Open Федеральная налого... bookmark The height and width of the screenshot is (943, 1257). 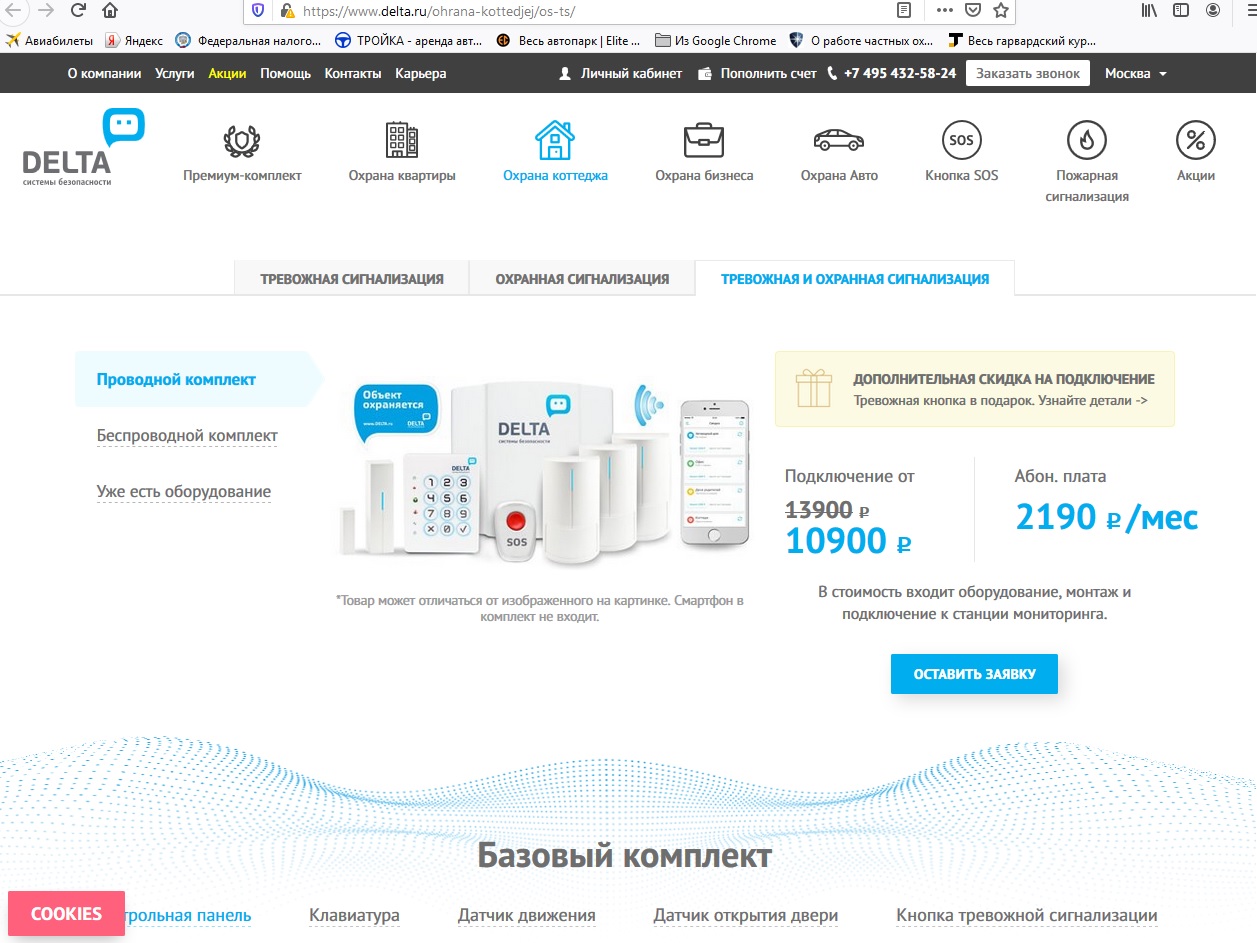[249, 41]
